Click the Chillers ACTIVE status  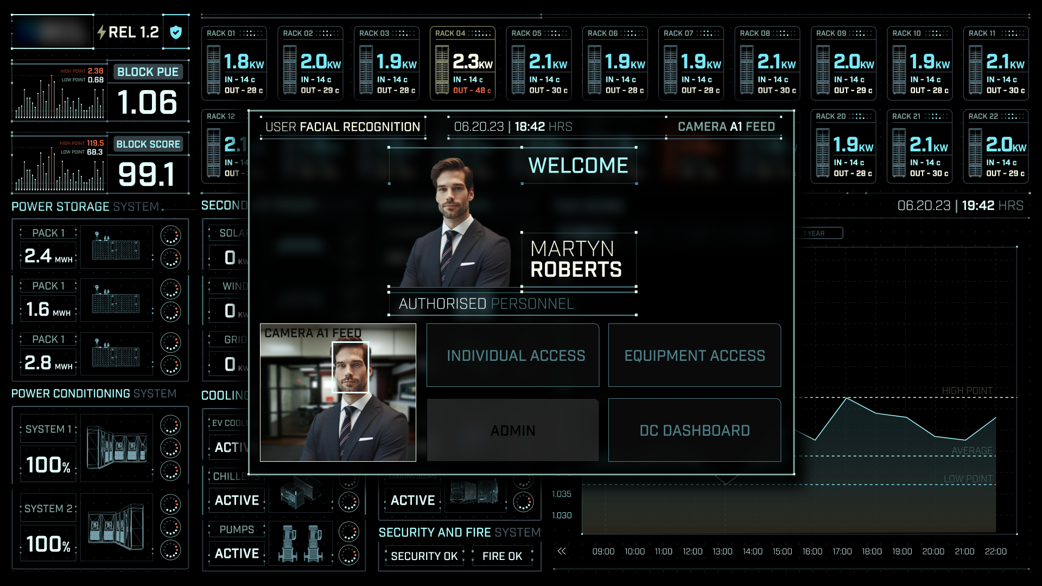pyautogui.click(x=237, y=500)
